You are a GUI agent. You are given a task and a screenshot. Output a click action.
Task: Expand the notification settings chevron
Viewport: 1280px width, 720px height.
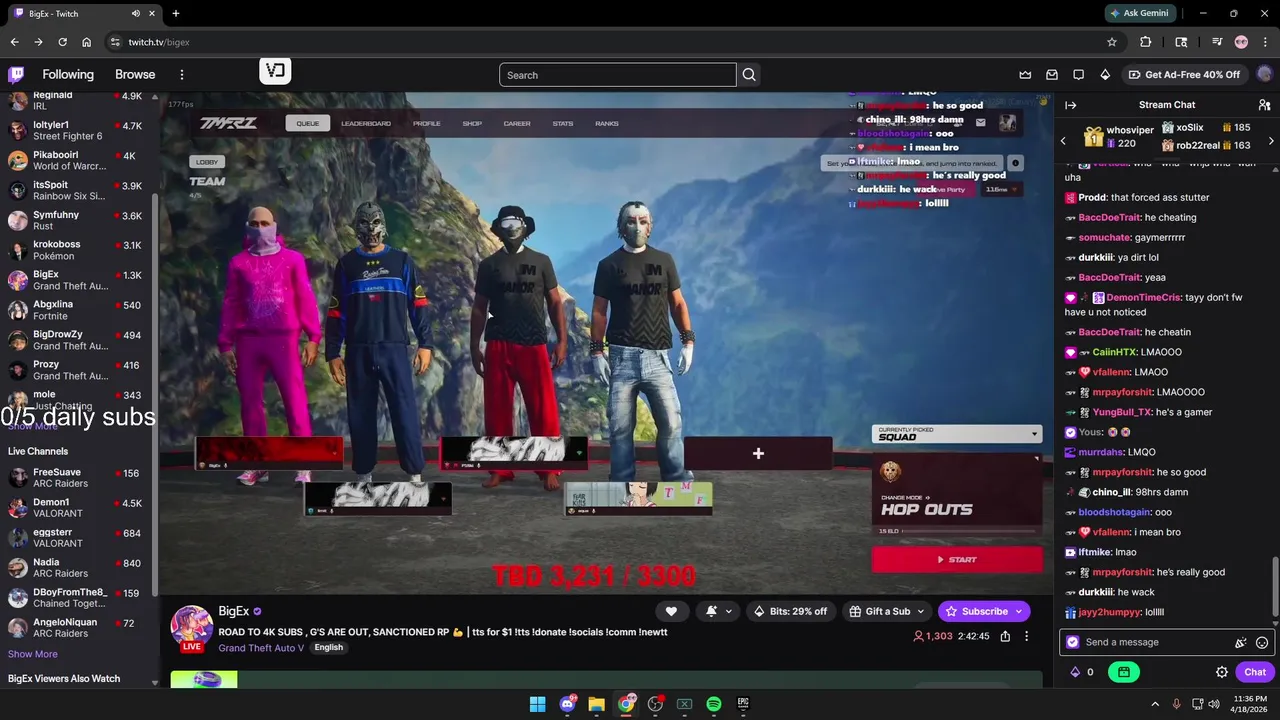point(728,611)
